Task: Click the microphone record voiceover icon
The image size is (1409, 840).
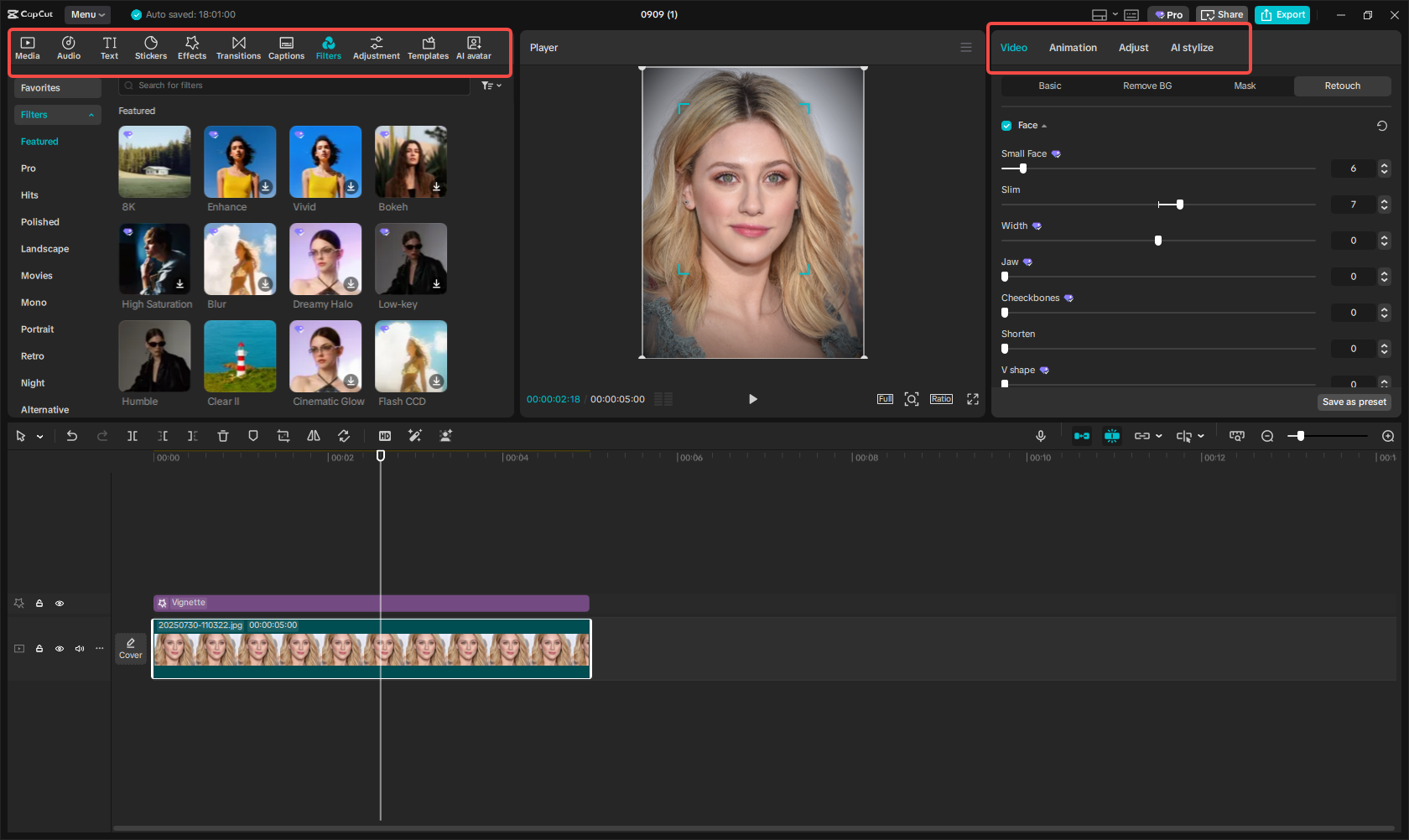Action: point(1040,436)
